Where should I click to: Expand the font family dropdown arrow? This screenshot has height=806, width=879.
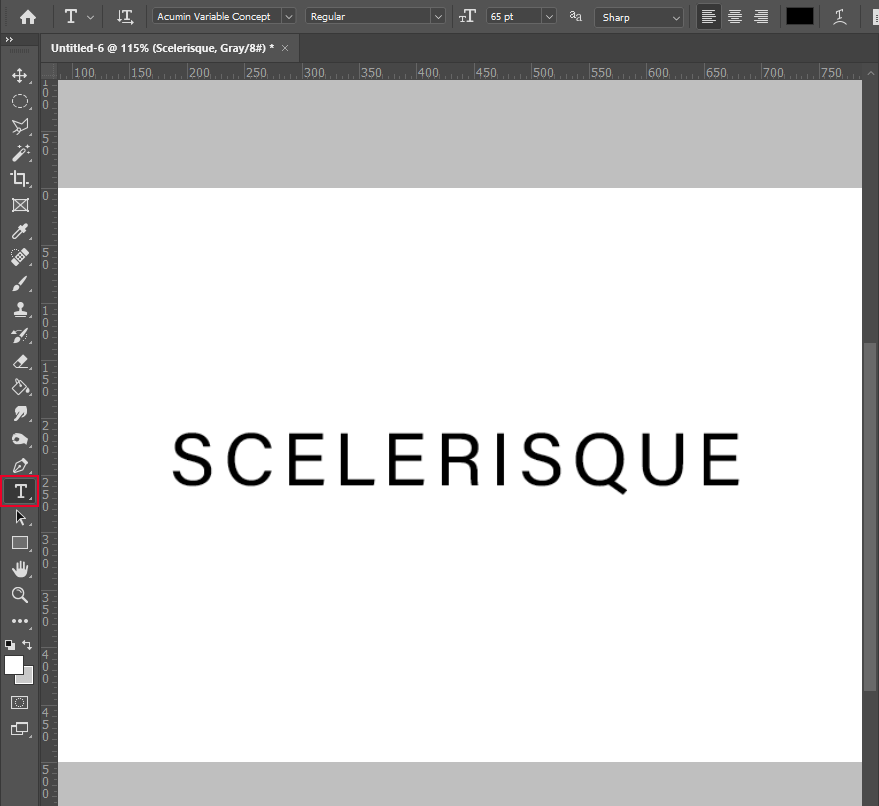click(x=289, y=17)
